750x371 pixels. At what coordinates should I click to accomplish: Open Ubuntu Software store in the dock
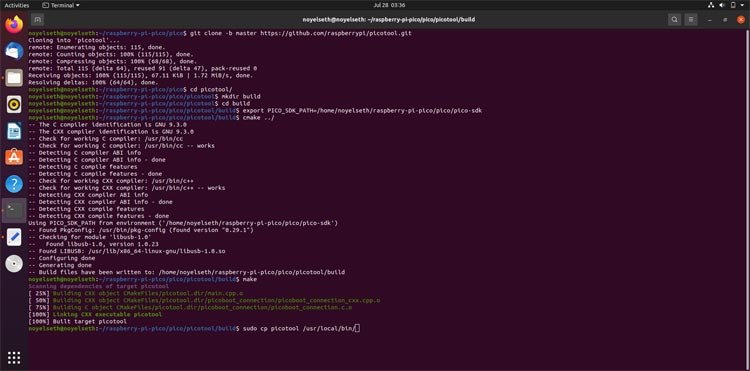click(14, 157)
